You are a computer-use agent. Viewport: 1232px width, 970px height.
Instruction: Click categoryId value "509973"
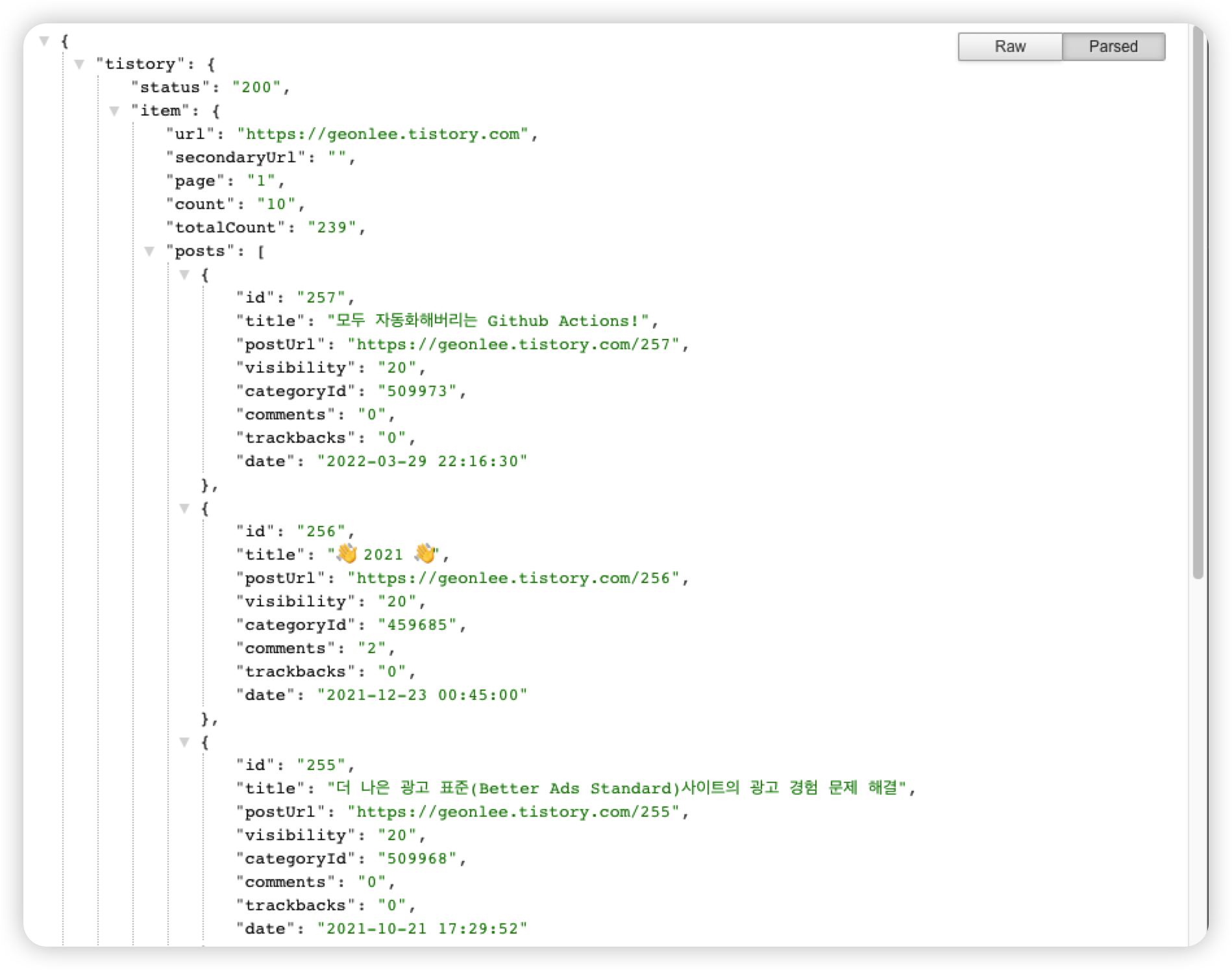click(417, 392)
